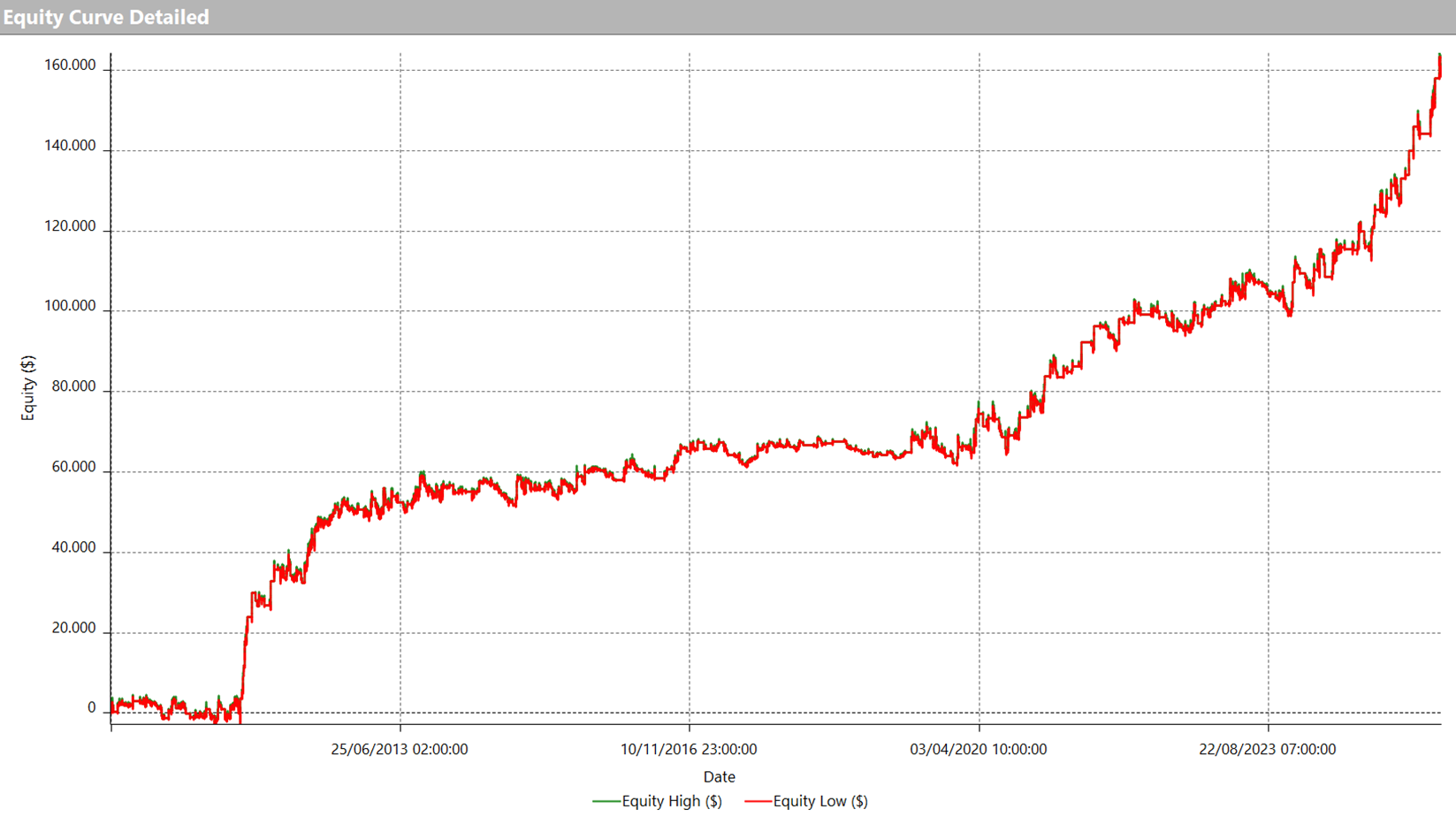
Task: Select the Equity ($) y-axis title
Action: coord(28,387)
